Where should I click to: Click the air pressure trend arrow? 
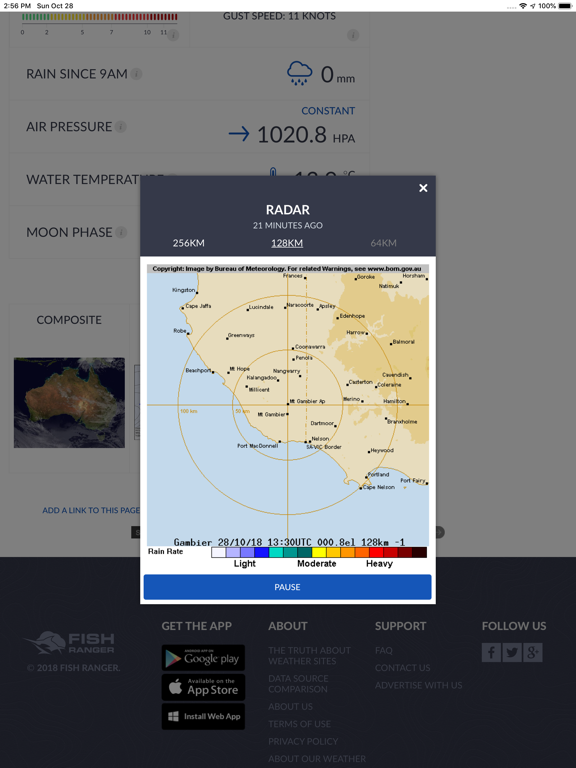coord(239,134)
